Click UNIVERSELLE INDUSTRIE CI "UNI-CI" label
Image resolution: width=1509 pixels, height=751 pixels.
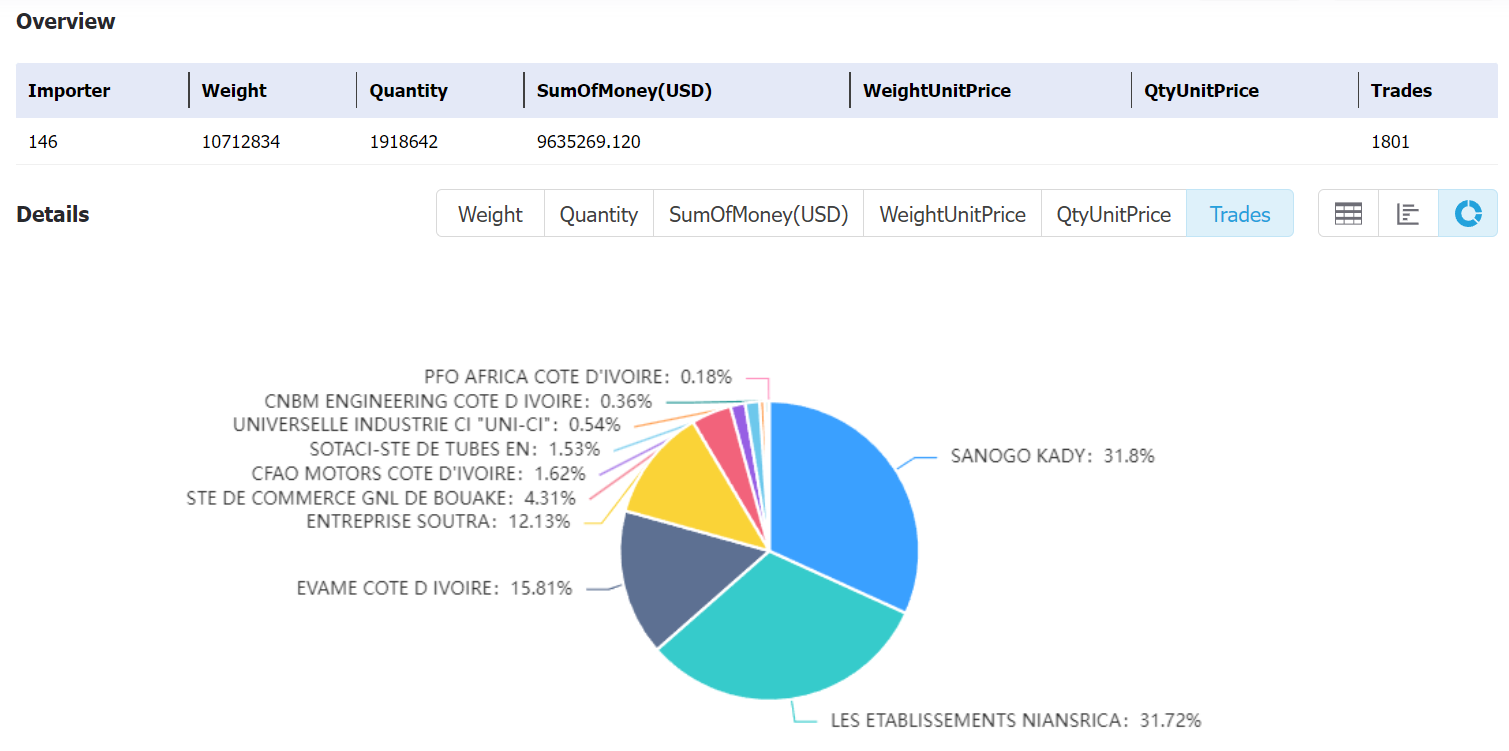point(426,425)
